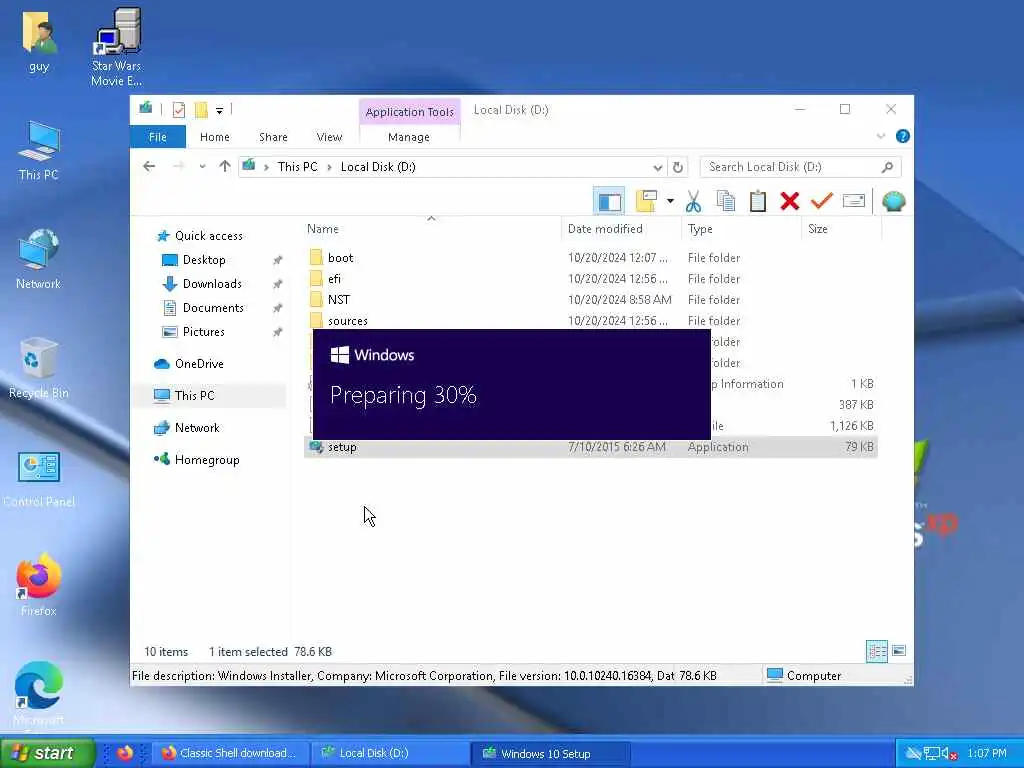
Task: Click the email envelope toolbar icon
Action: (854, 201)
